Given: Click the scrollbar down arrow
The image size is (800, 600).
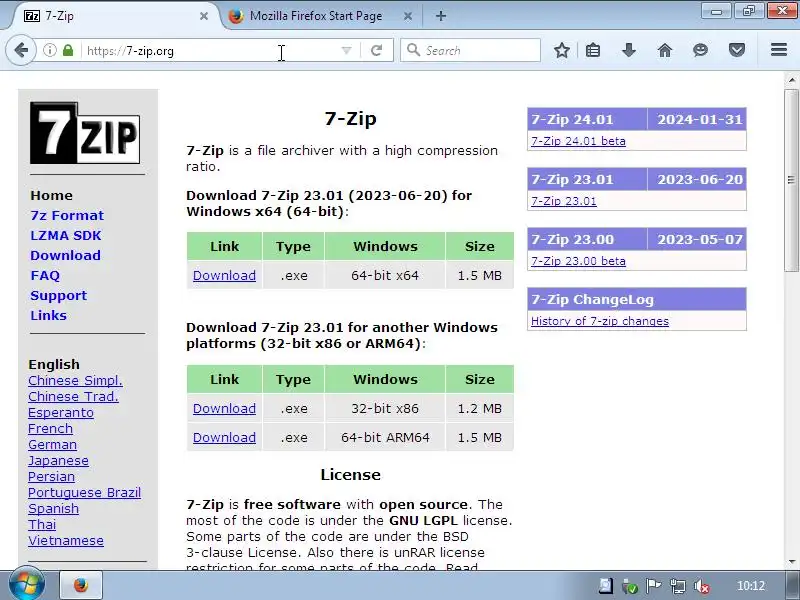Looking at the screenshot, I should coord(791,562).
